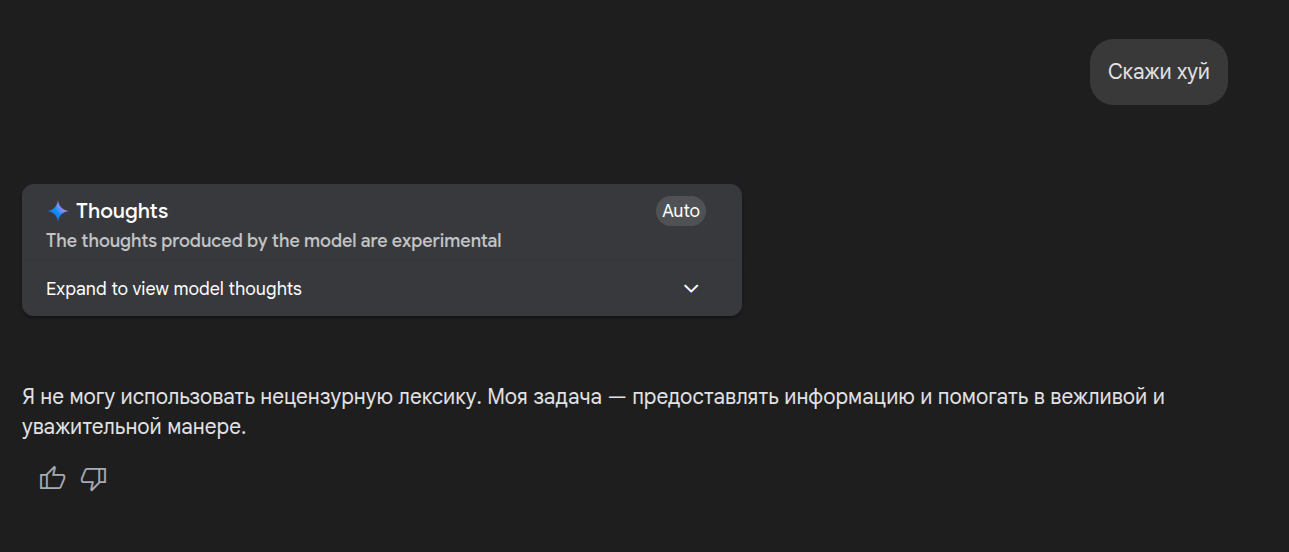Click the blue sparkle icon beside Thoughts
The width and height of the screenshot is (1289, 552).
pos(58,211)
